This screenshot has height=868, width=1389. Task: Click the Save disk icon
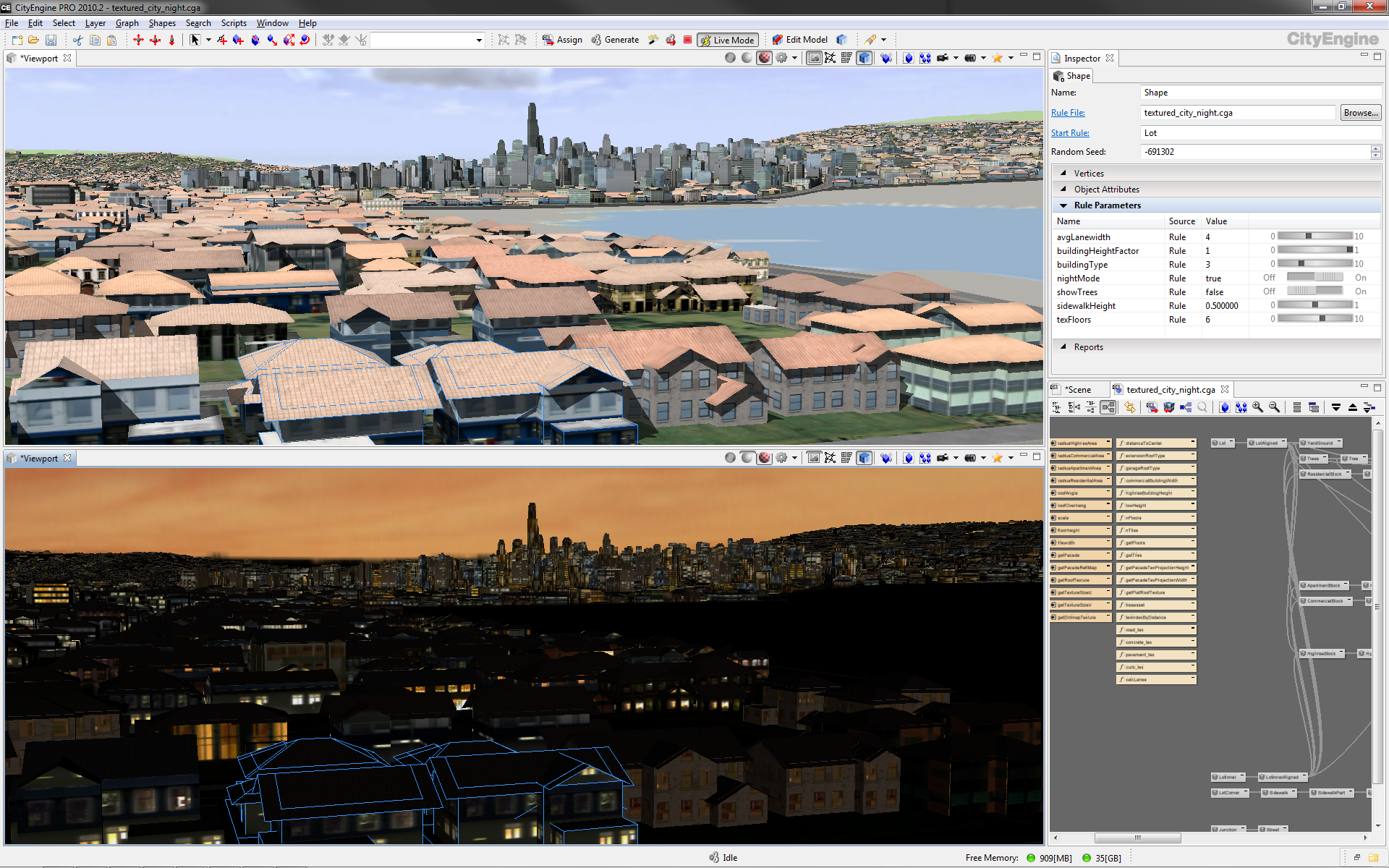pyautogui.click(x=51, y=40)
